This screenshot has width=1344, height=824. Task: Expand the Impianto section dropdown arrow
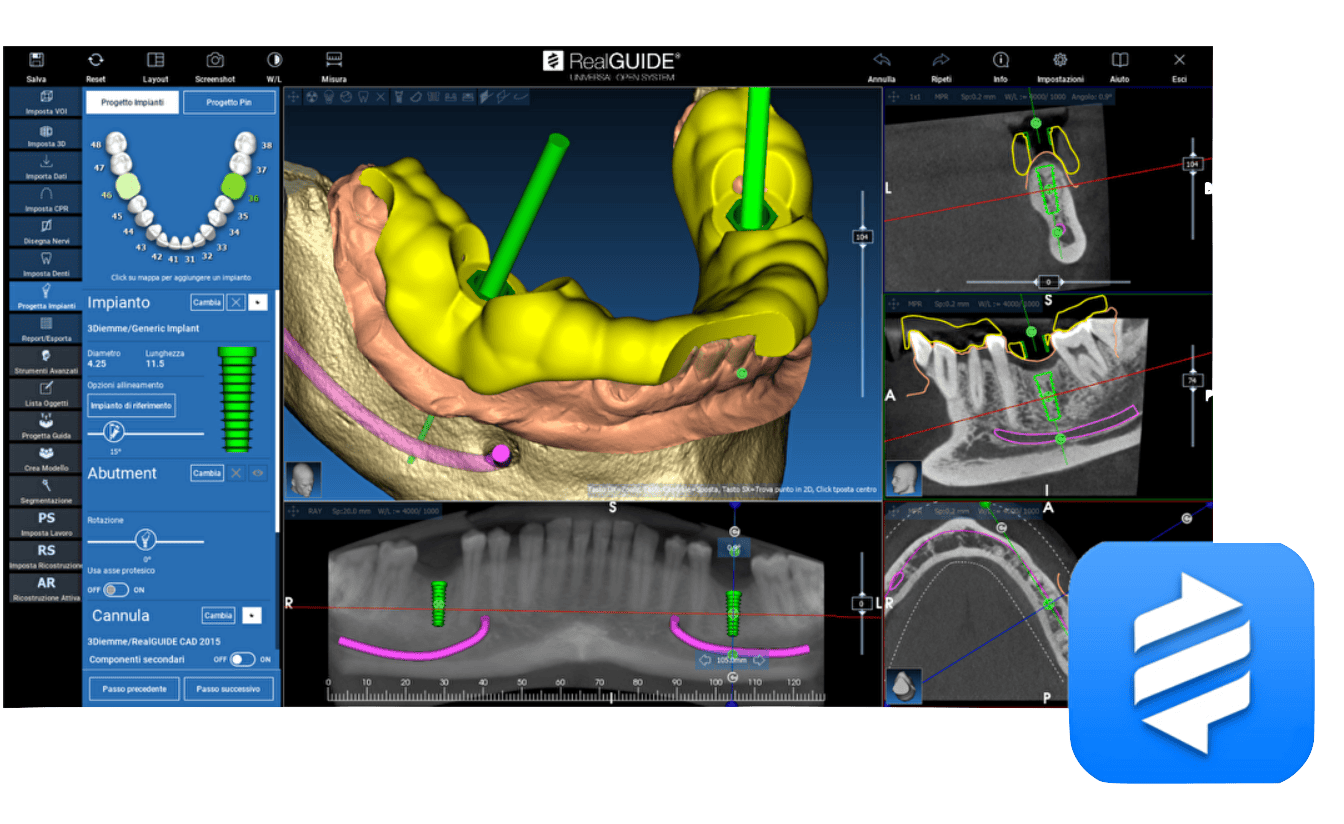(258, 302)
